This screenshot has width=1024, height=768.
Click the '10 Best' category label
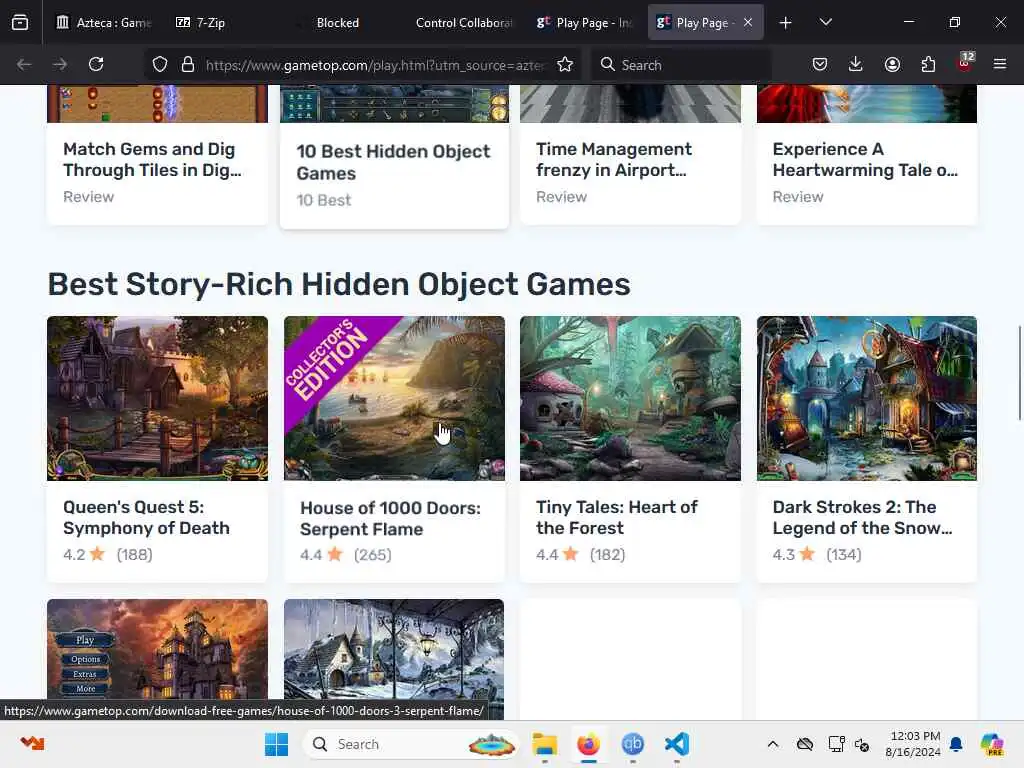pos(324,200)
